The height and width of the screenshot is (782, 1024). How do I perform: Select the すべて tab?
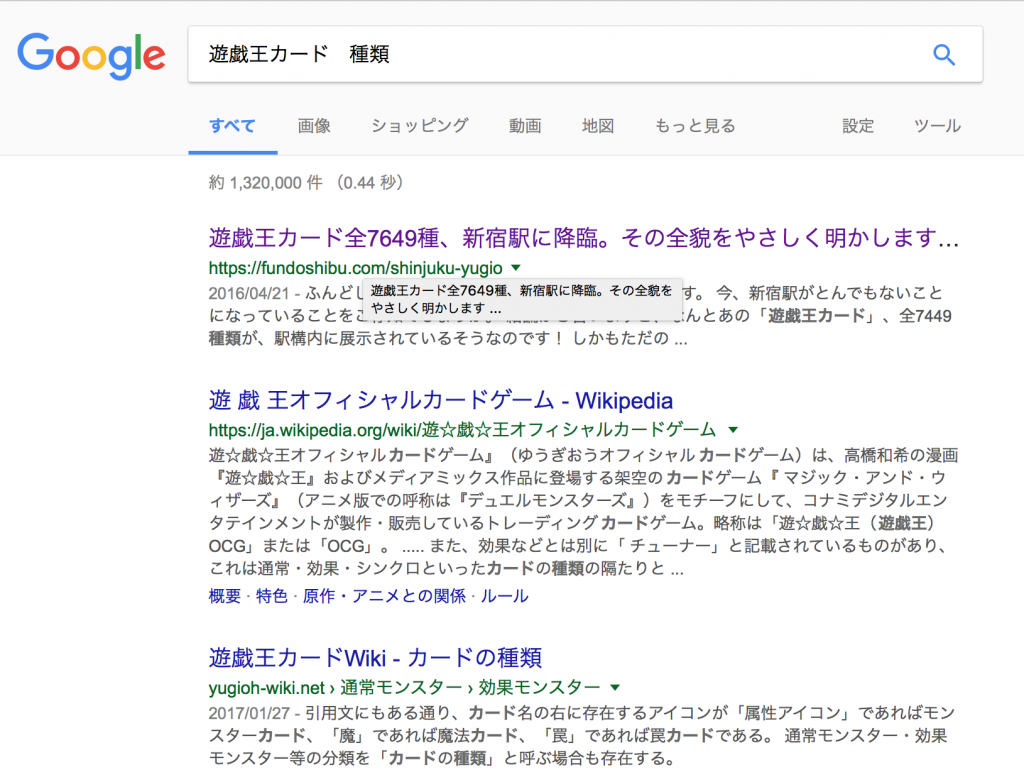[x=232, y=125]
